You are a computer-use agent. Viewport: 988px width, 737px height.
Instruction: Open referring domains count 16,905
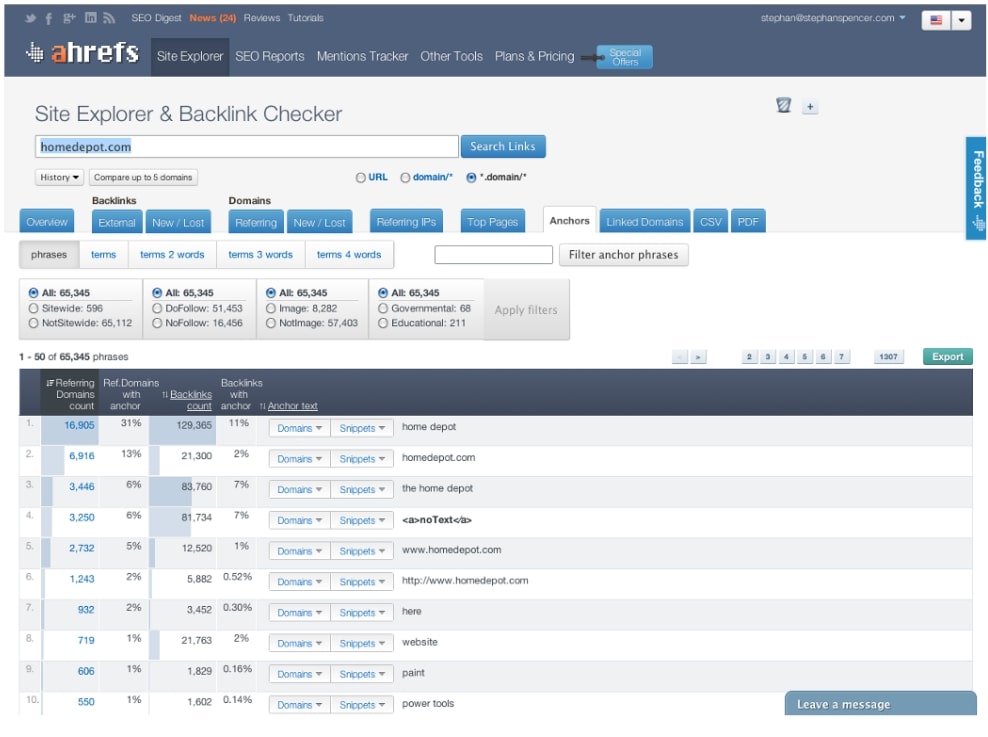pyautogui.click(x=79, y=426)
